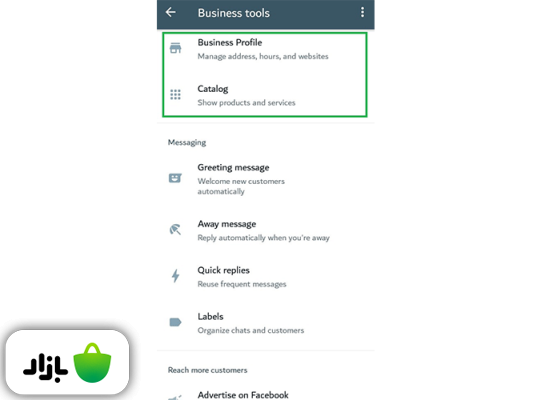Open the Catalog entry
The image size is (533, 400).
point(265,95)
